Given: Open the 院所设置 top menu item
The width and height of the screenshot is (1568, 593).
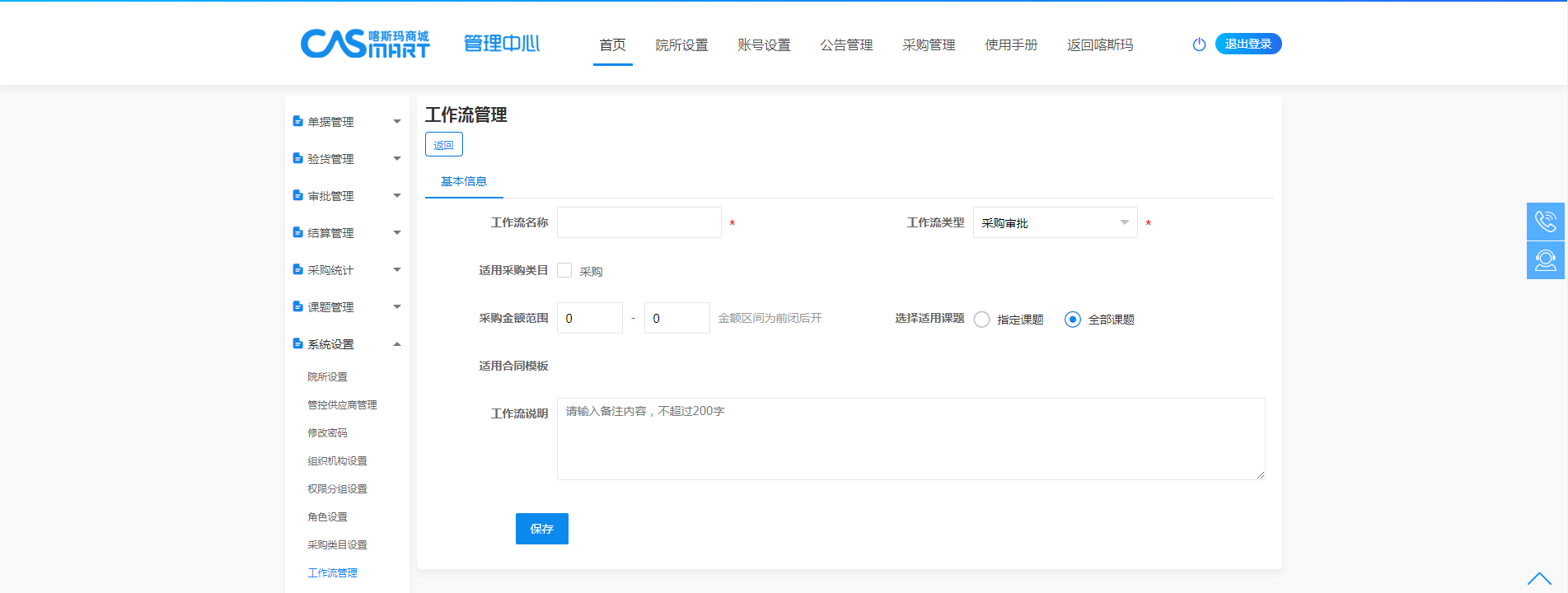Looking at the screenshot, I should tap(681, 45).
